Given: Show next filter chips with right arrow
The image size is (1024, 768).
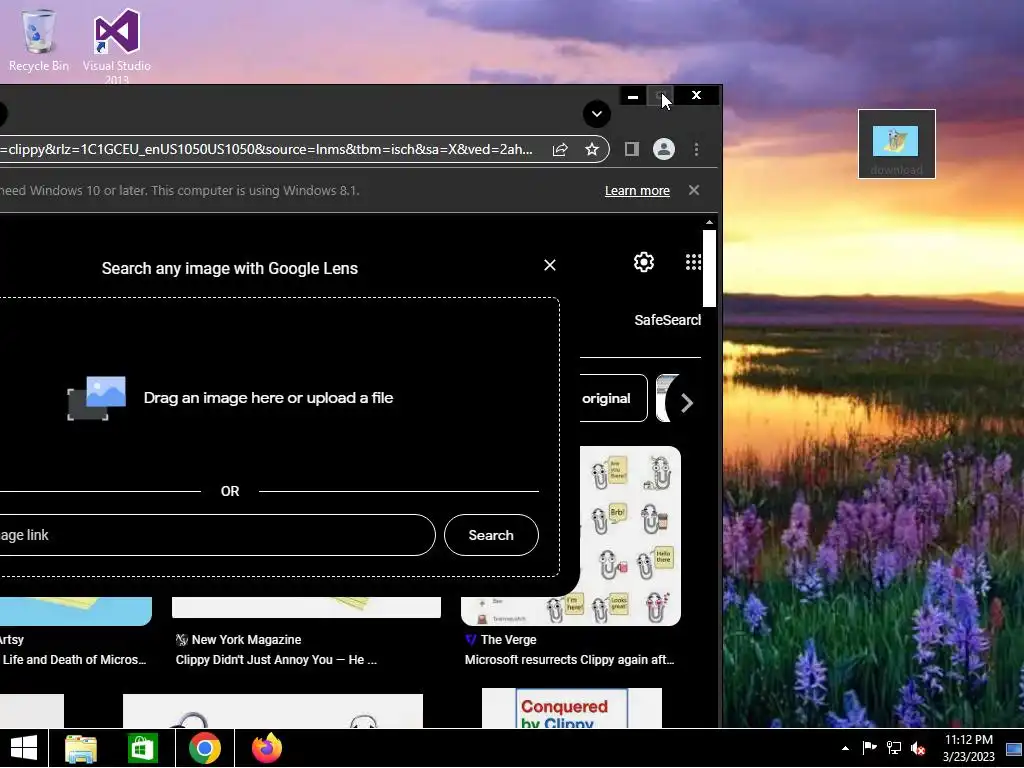Looking at the screenshot, I should [x=686, y=403].
